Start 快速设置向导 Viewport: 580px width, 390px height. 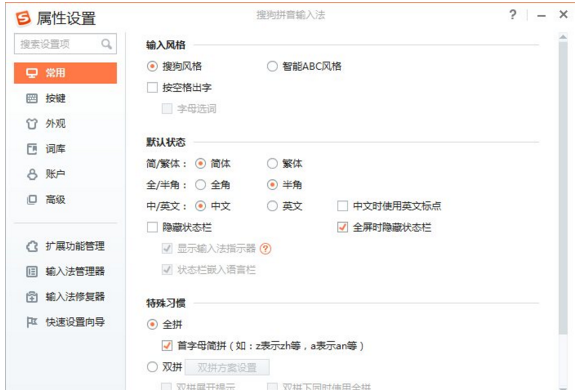(x=65, y=322)
